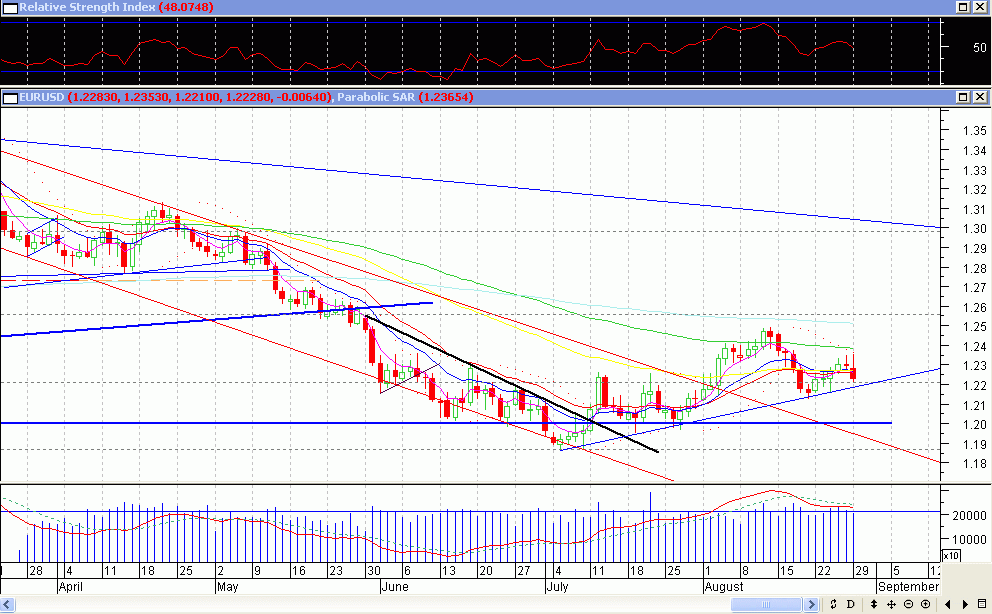Screen dimensions: 992x614
Task: Toggle vertical scale with up-down arrow icon
Action: coord(874,605)
